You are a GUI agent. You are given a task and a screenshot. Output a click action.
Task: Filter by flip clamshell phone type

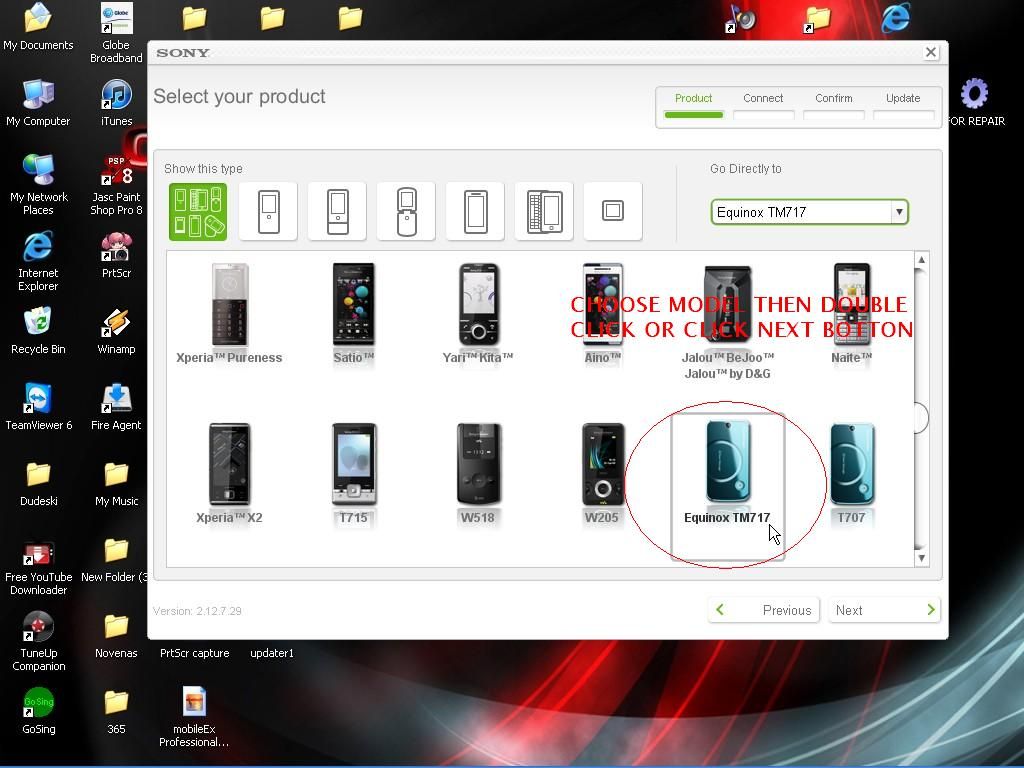pyautogui.click(x=406, y=211)
